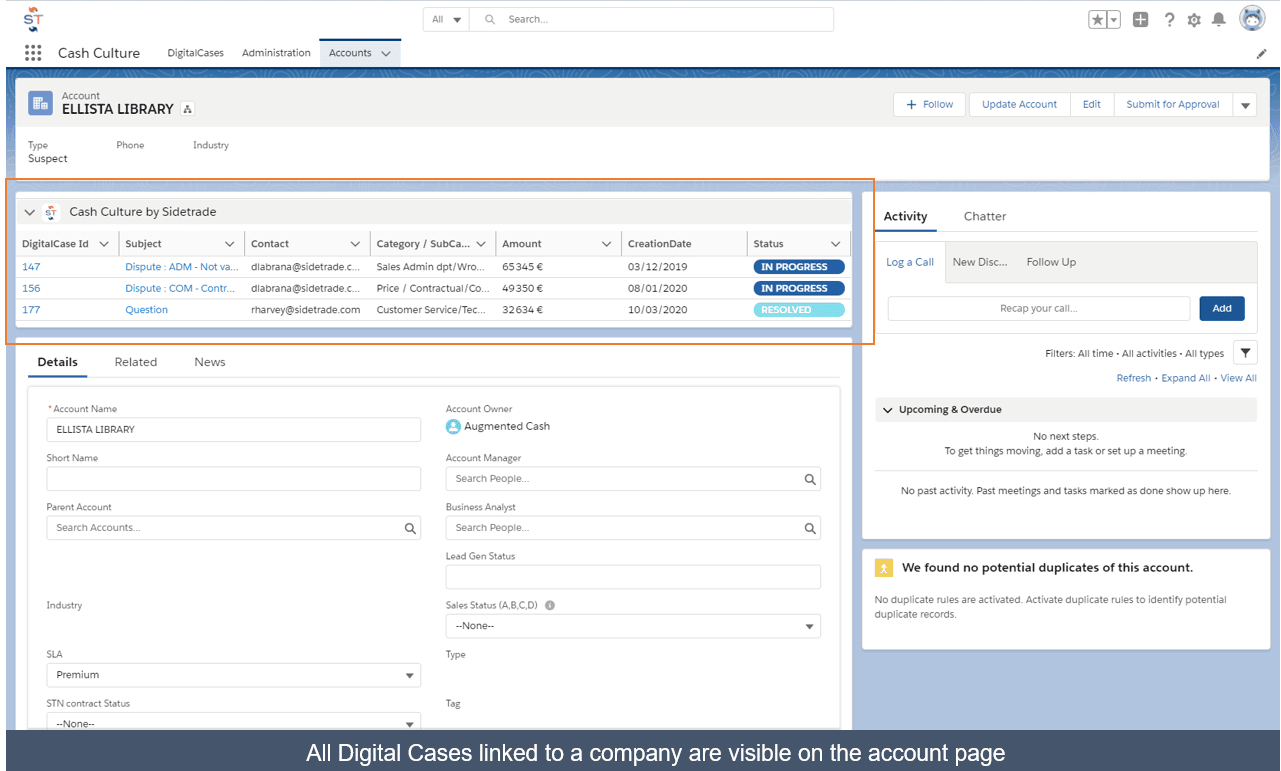Open the activity filter funnel icon

tap(1245, 352)
